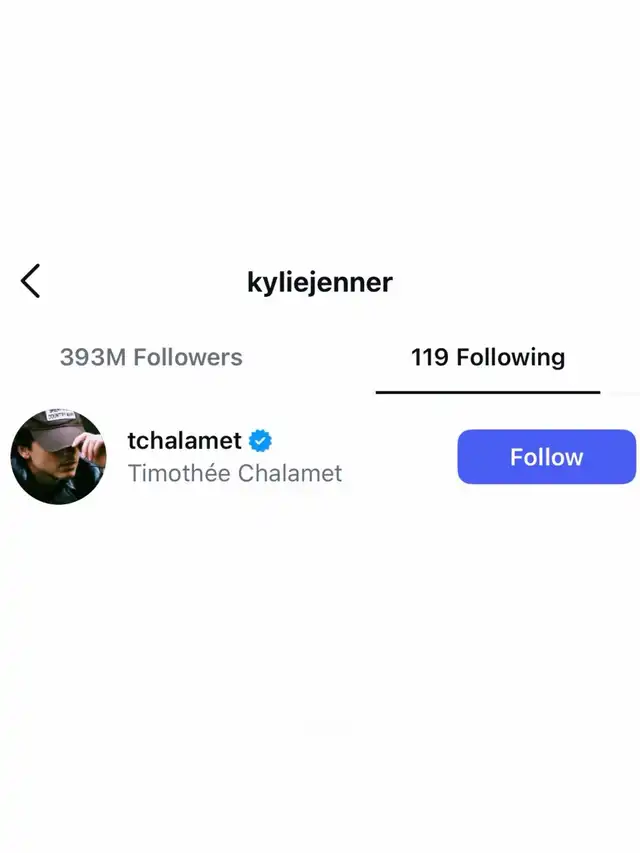Select the checkmark inside the verified badge
This screenshot has height=853, width=640.
pos(260,441)
